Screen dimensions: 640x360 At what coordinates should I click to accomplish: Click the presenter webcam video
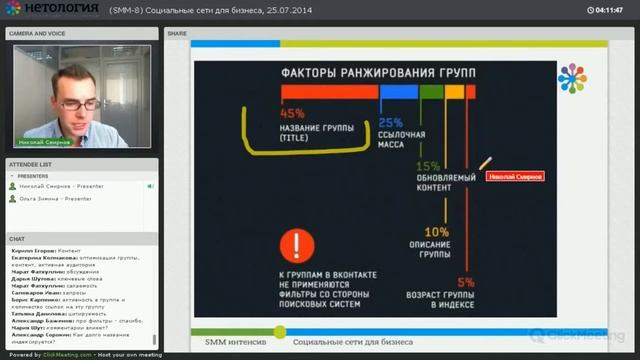[x=82, y=96]
